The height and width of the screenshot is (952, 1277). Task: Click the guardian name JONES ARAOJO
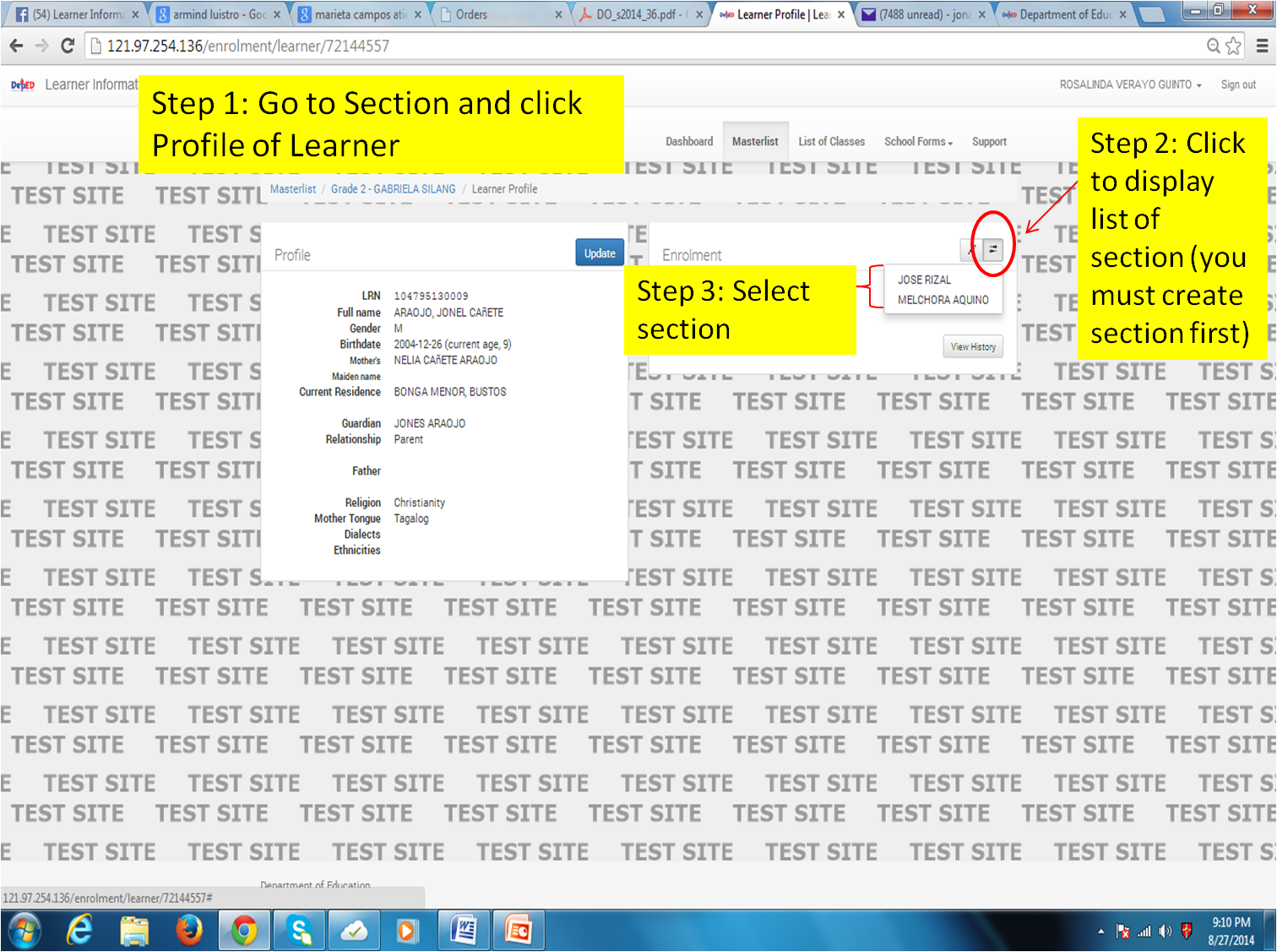coord(429,423)
